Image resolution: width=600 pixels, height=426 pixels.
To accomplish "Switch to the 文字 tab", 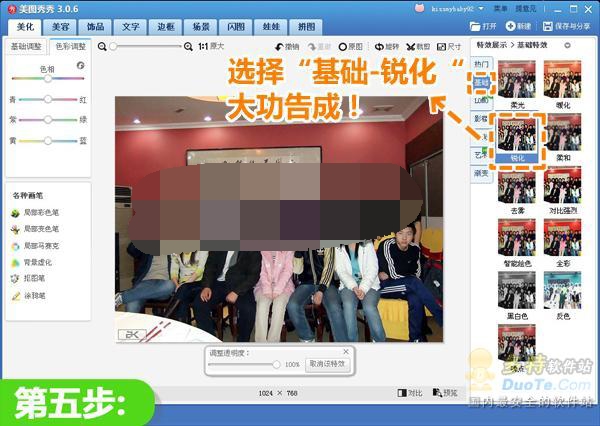I will [x=130, y=27].
